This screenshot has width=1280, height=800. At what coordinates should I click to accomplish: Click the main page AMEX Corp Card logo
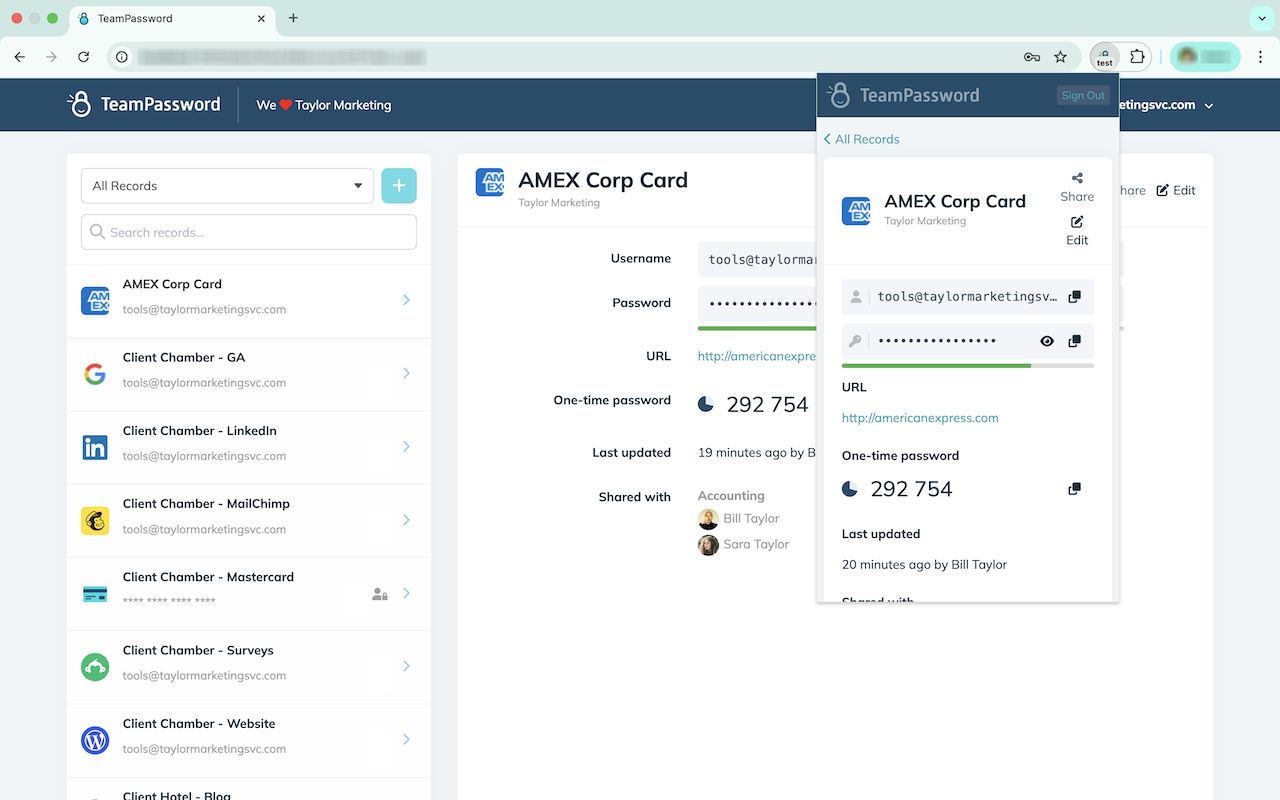pos(490,182)
